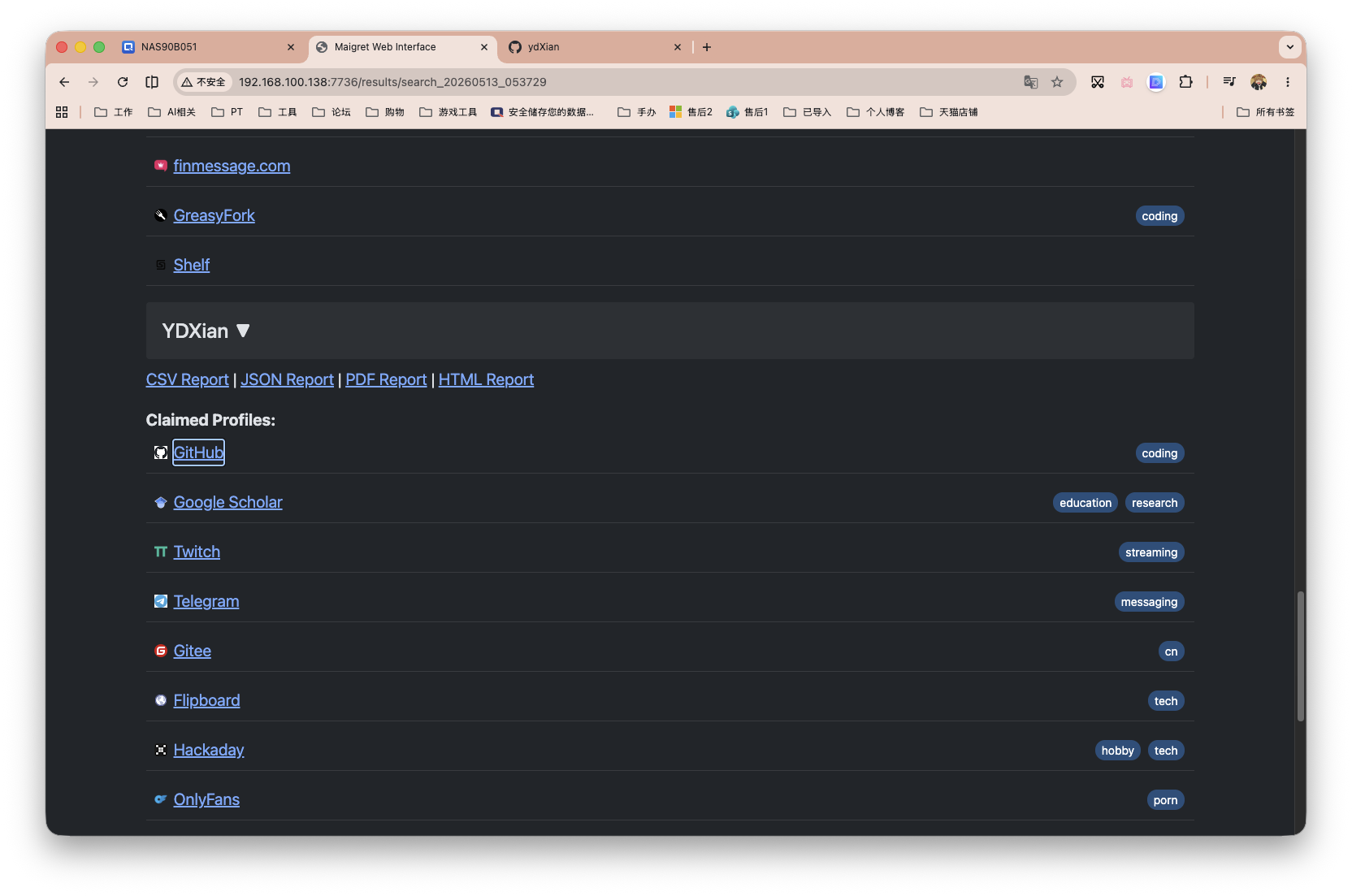Open the JSON Report link
This screenshot has width=1352, height=896.
287,379
